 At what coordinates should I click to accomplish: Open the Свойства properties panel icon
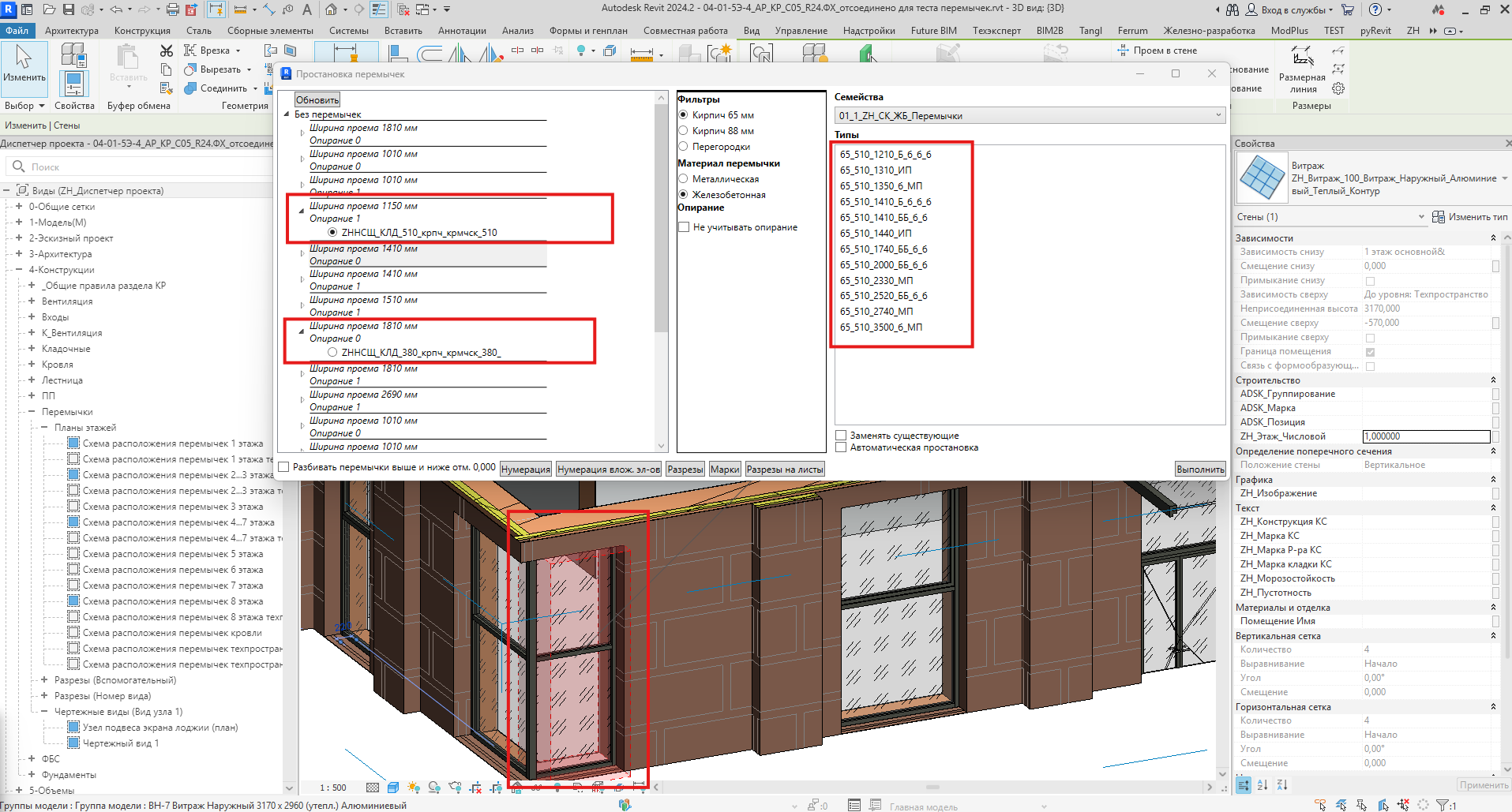[x=74, y=83]
